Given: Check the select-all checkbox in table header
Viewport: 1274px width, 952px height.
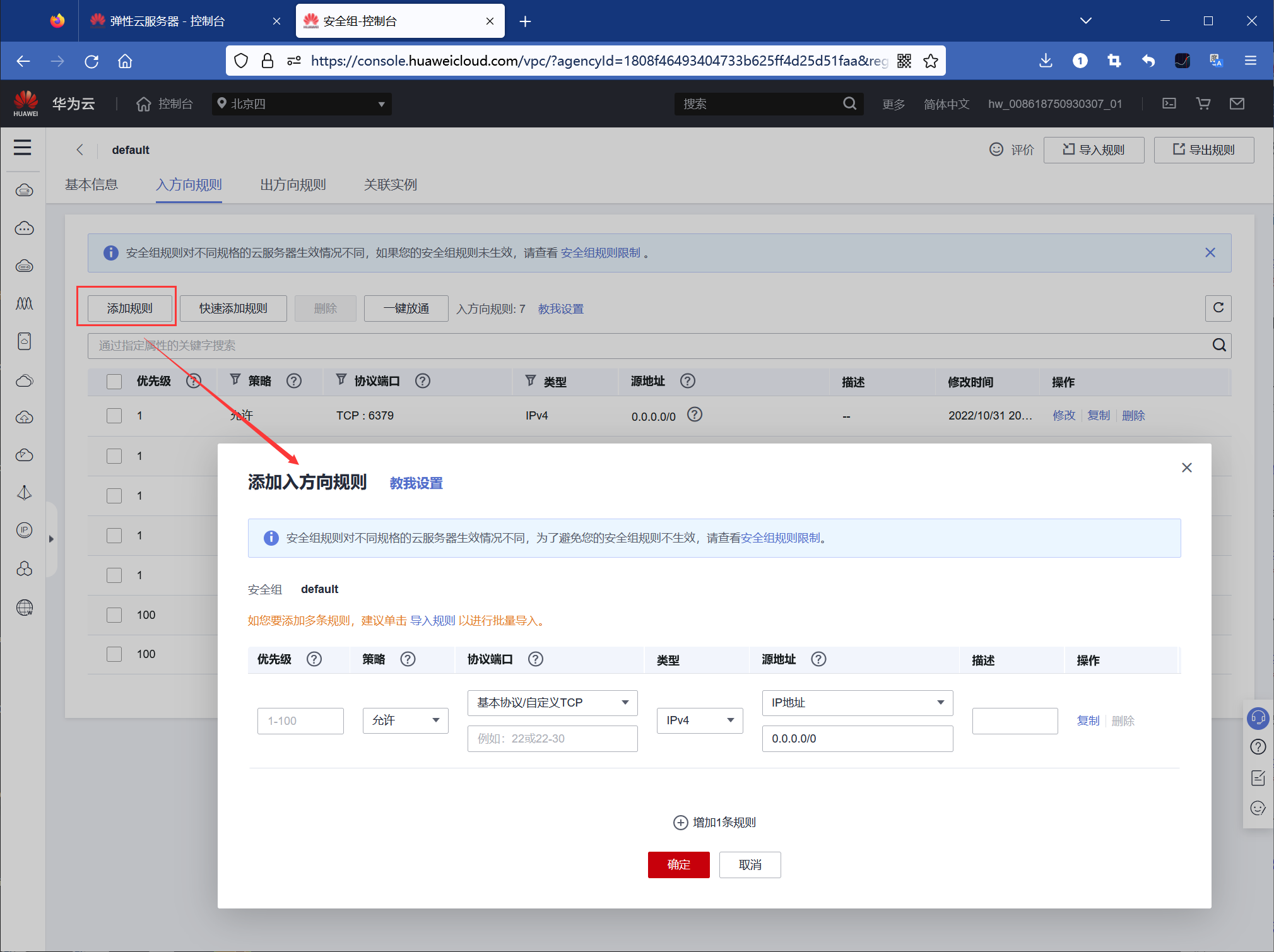Looking at the screenshot, I should [114, 381].
